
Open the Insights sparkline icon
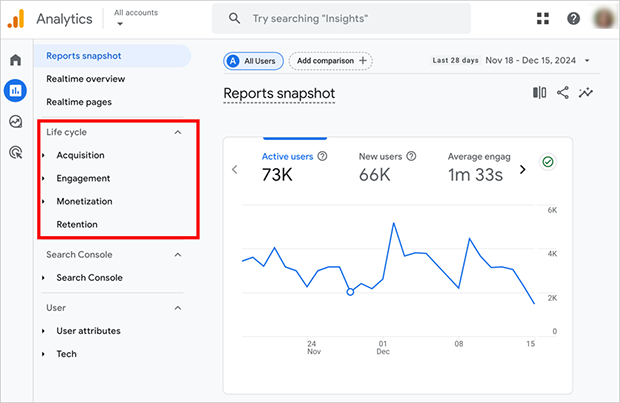[586, 93]
